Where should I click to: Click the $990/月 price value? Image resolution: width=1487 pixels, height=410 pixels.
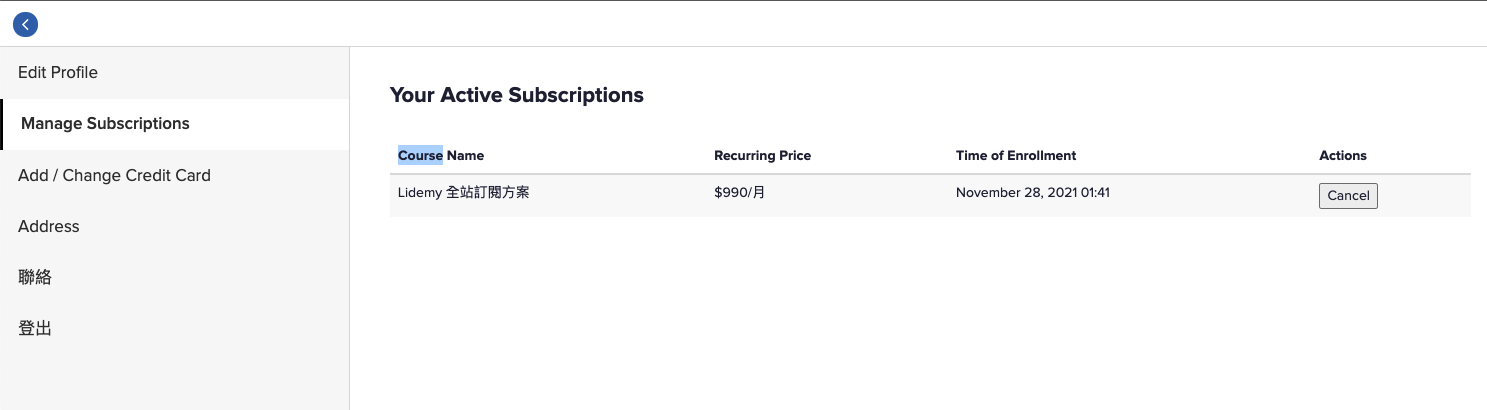tap(739, 192)
